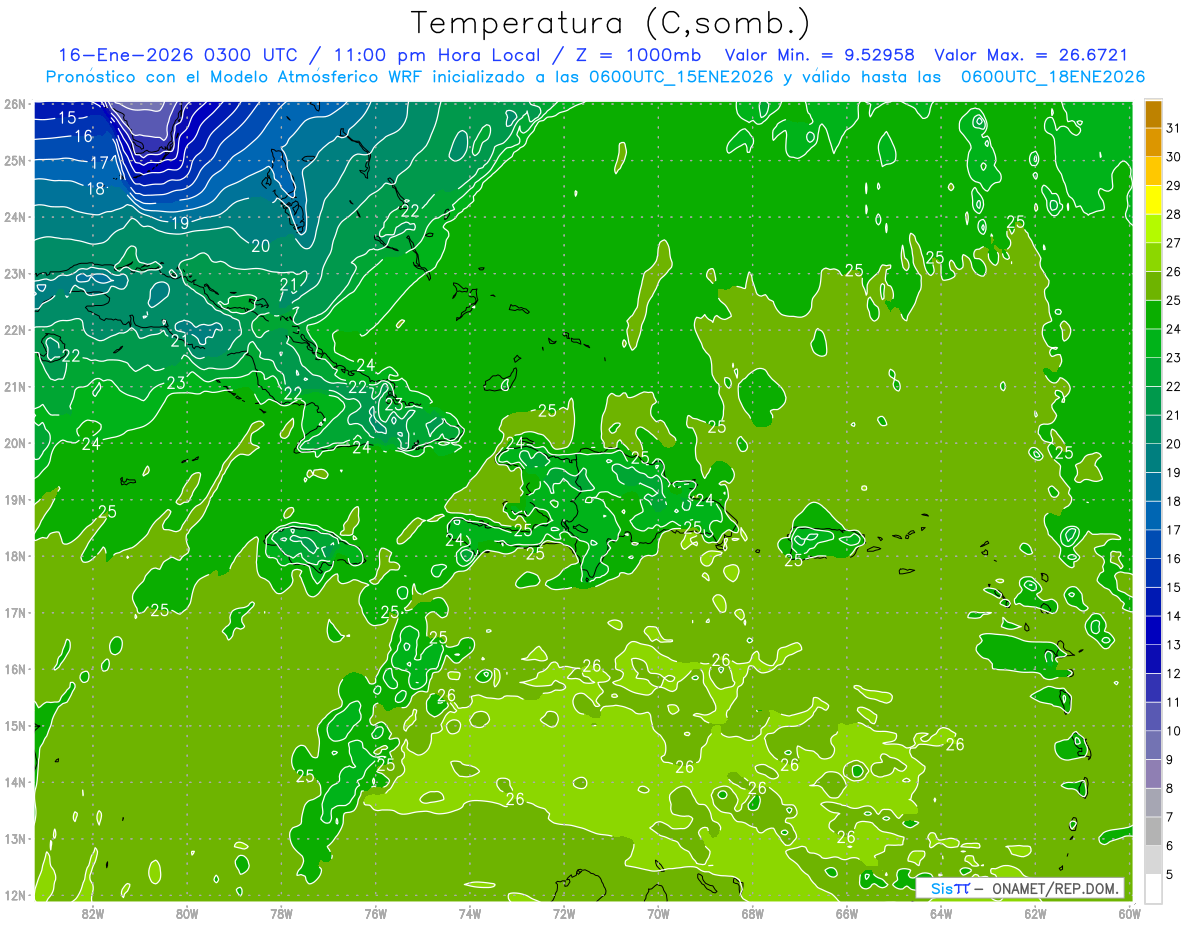
Task: Click the color scale label "13"
Action: [x=1173, y=645]
